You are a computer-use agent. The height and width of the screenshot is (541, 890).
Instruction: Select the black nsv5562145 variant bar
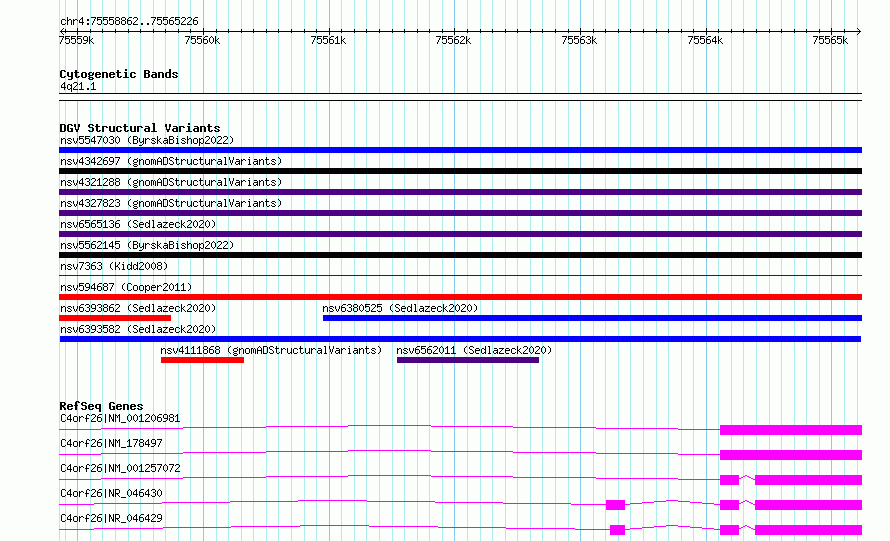pyautogui.click(x=460, y=255)
